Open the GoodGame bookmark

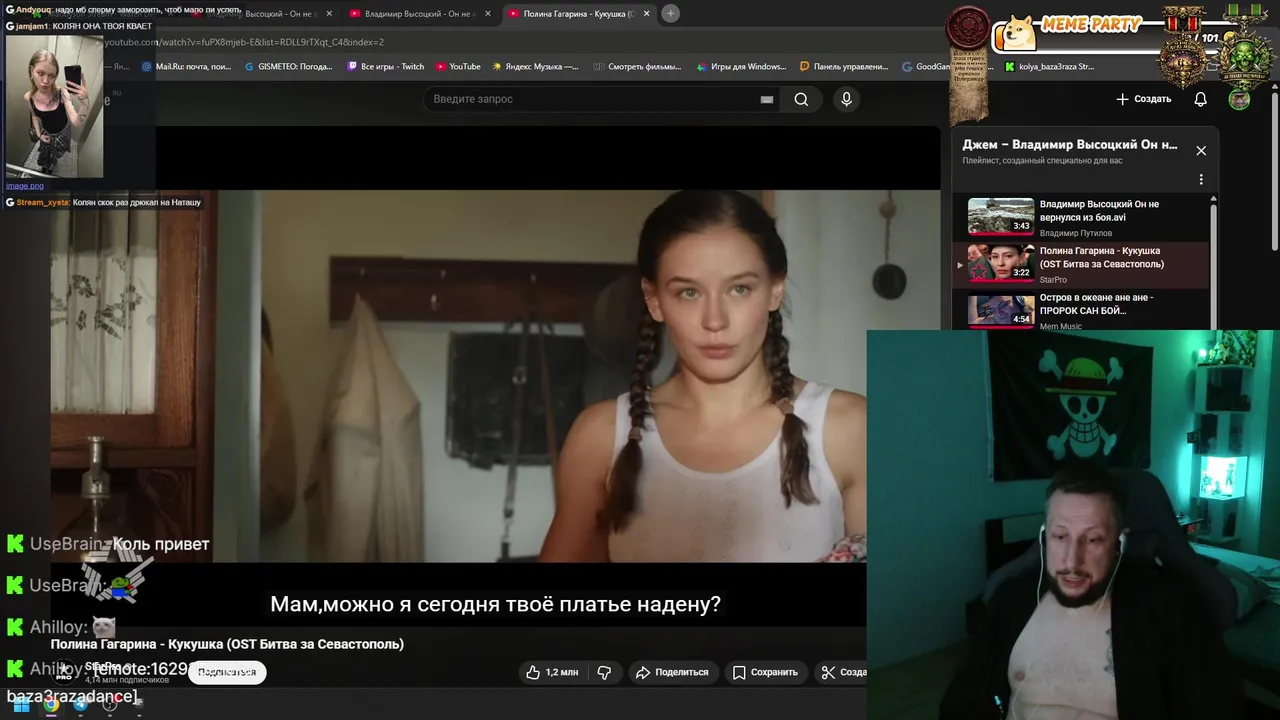pos(926,67)
